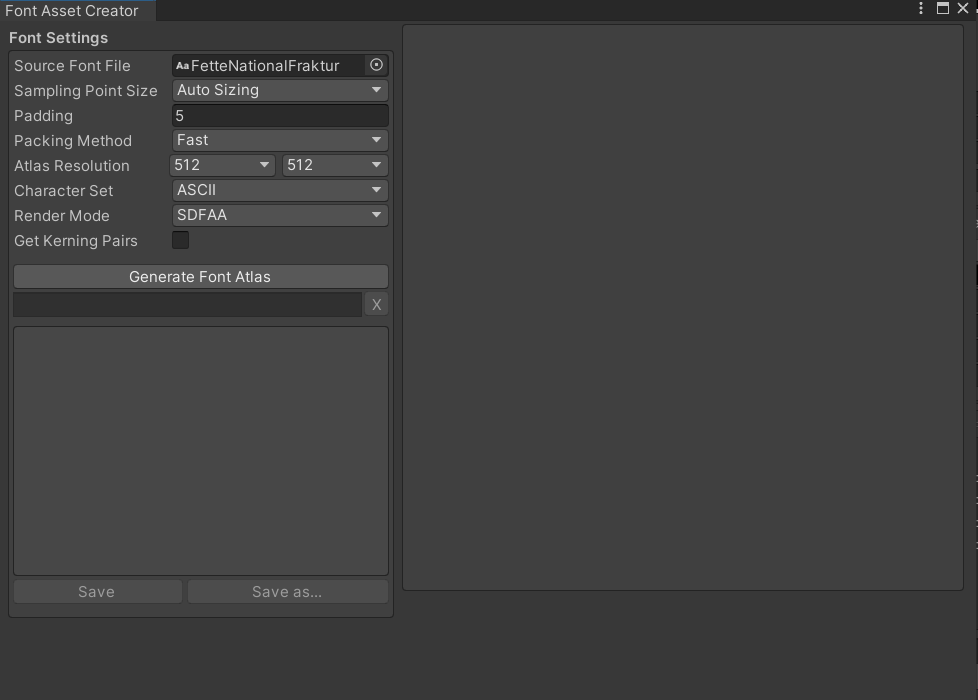Click the Character Set label

[64, 190]
